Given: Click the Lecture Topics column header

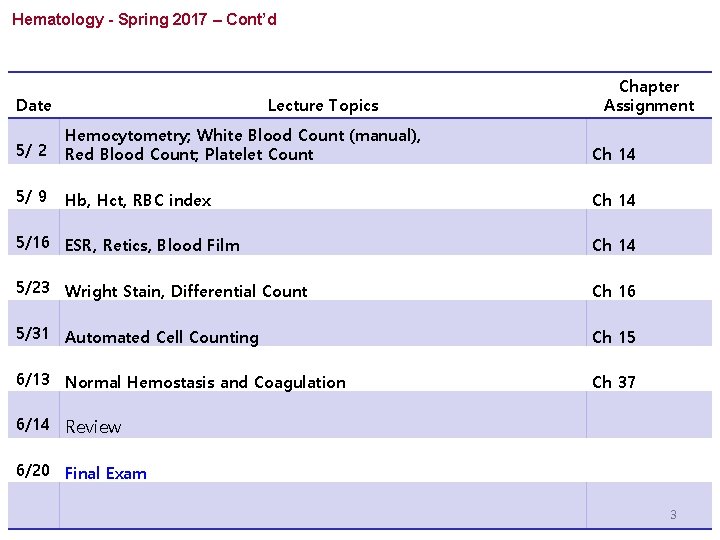Looking at the screenshot, I should [x=323, y=105].
